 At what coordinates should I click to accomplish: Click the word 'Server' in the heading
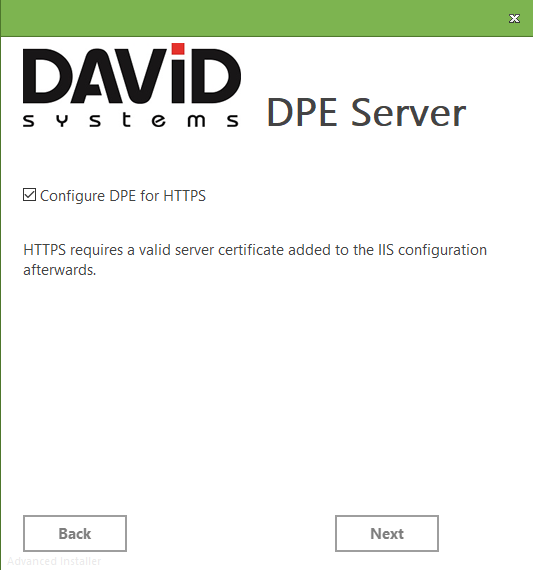(408, 113)
